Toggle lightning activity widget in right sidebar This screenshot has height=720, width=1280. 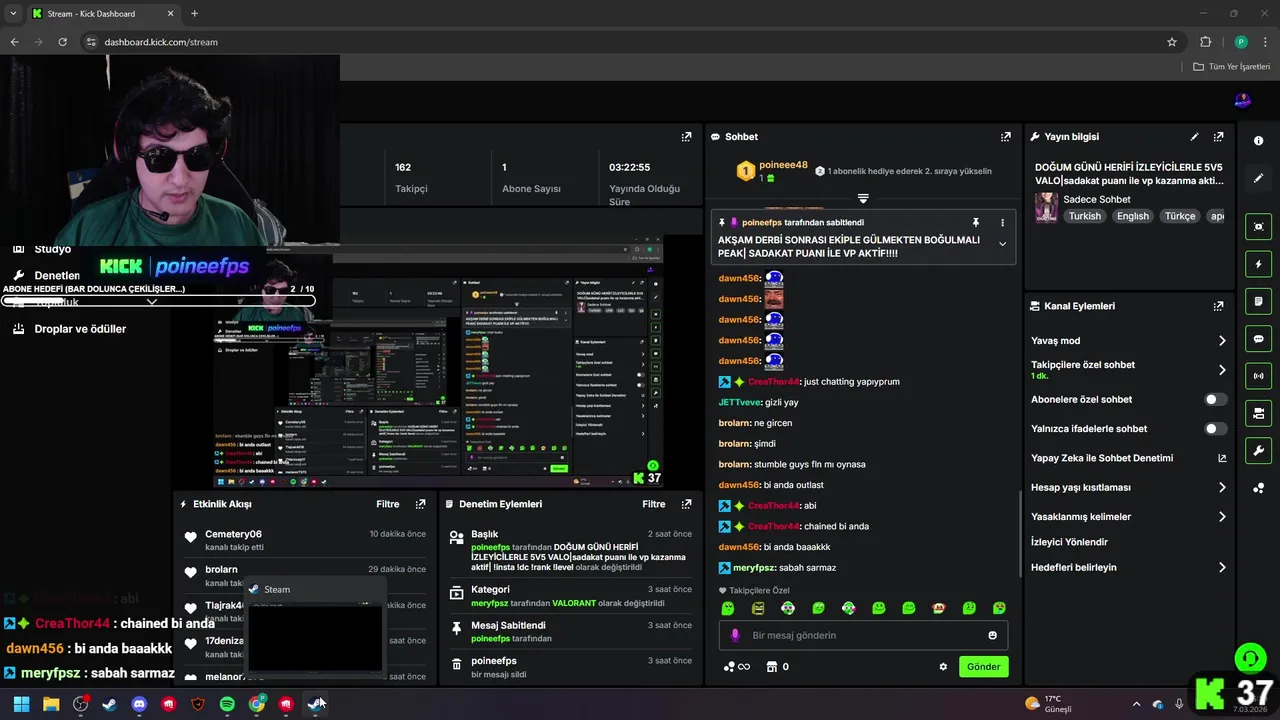tap(1258, 264)
